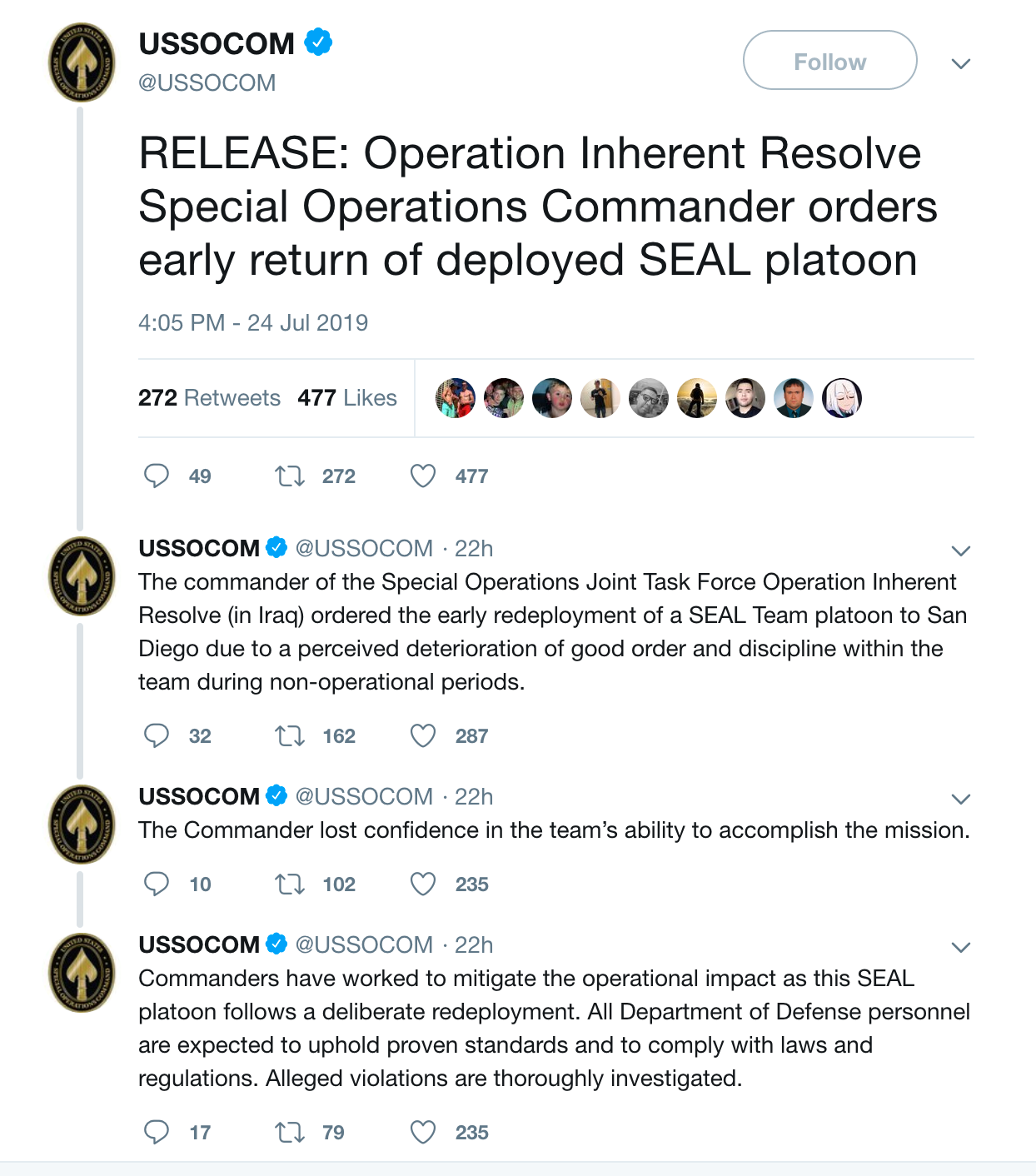
Task: Click the USSOCOM profile avatar at top
Action: coord(82,62)
